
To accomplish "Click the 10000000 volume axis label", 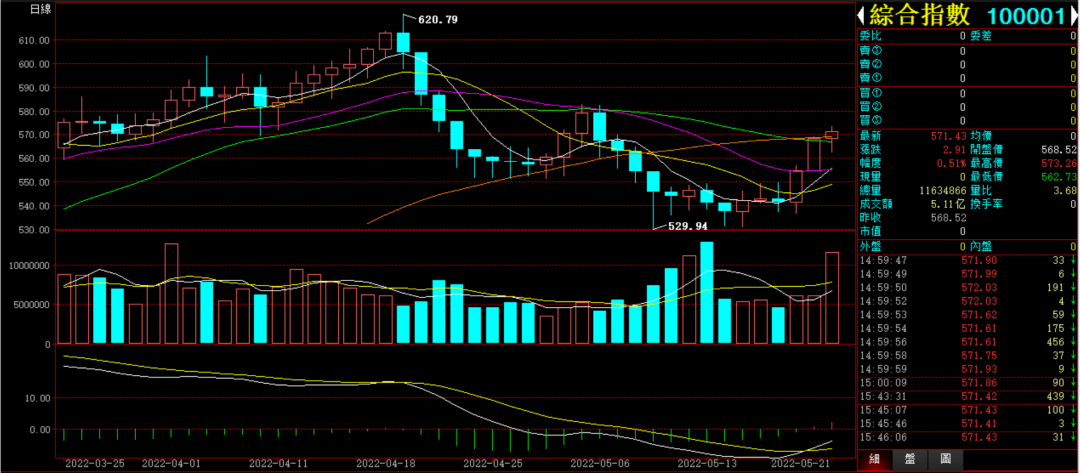I will [29, 265].
